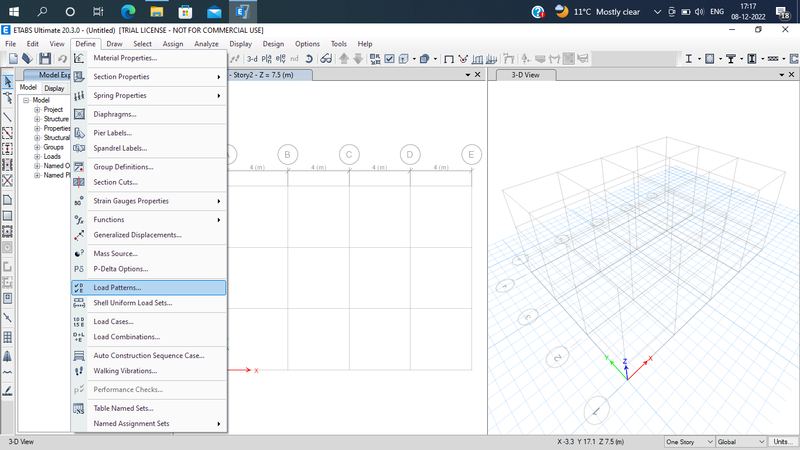Click the Plan view toolbar button
Image resolution: width=800 pixels, height=450 pixels.
(x=266, y=59)
